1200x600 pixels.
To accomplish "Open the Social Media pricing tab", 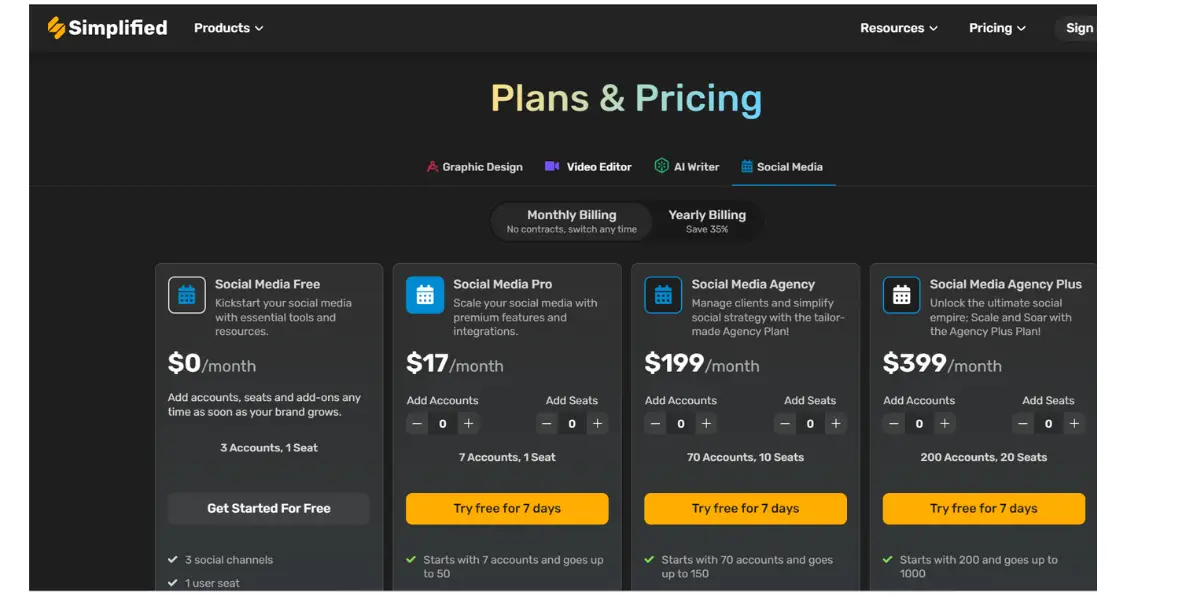I will click(783, 167).
